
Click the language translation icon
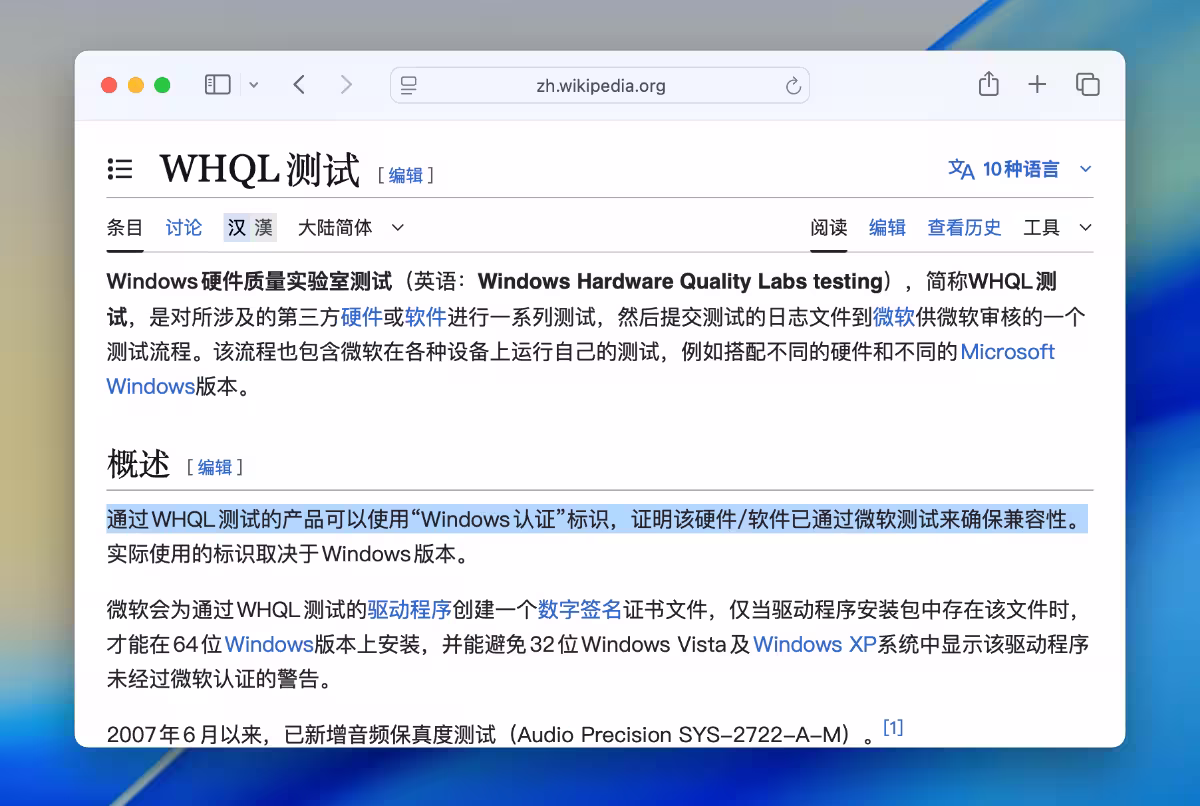pyautogui.click(x=961, y=169)
